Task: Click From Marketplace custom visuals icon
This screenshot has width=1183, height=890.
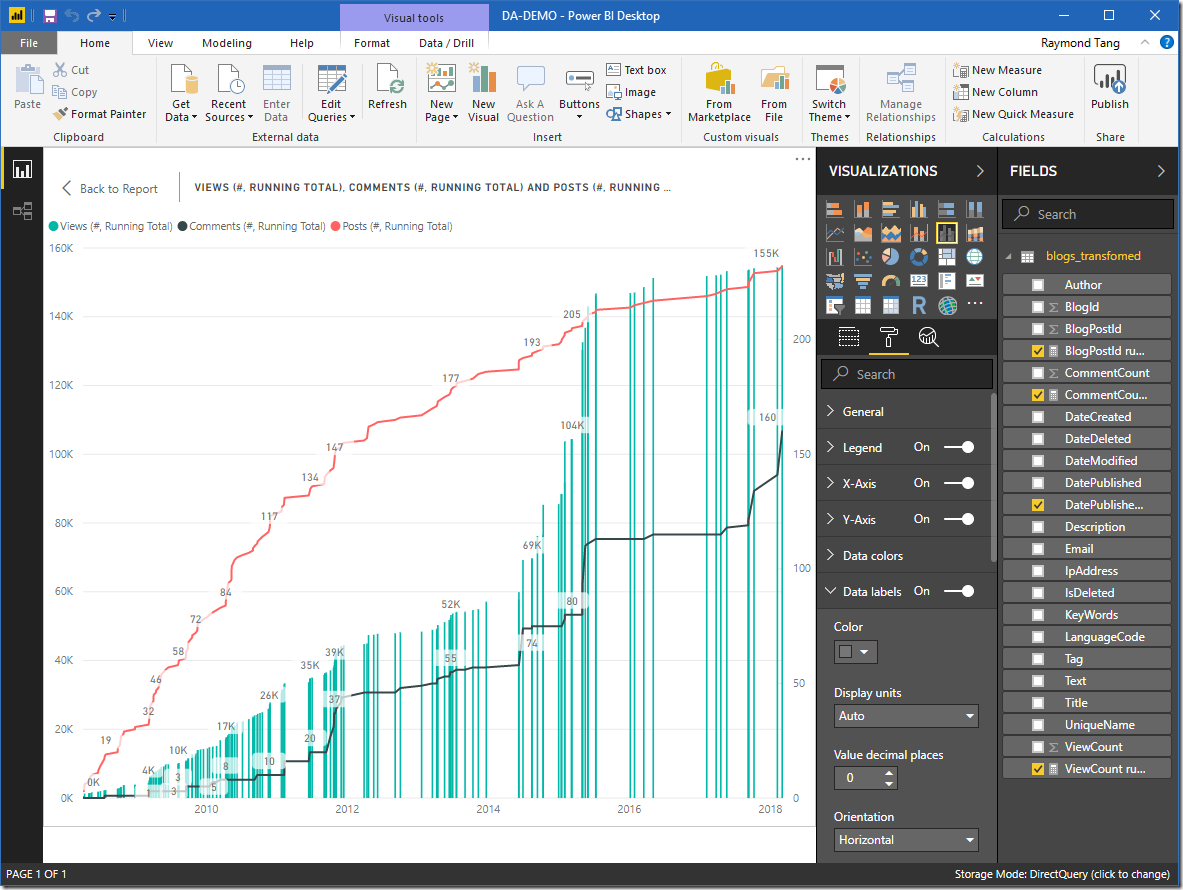Action: (x=719, y=80)
